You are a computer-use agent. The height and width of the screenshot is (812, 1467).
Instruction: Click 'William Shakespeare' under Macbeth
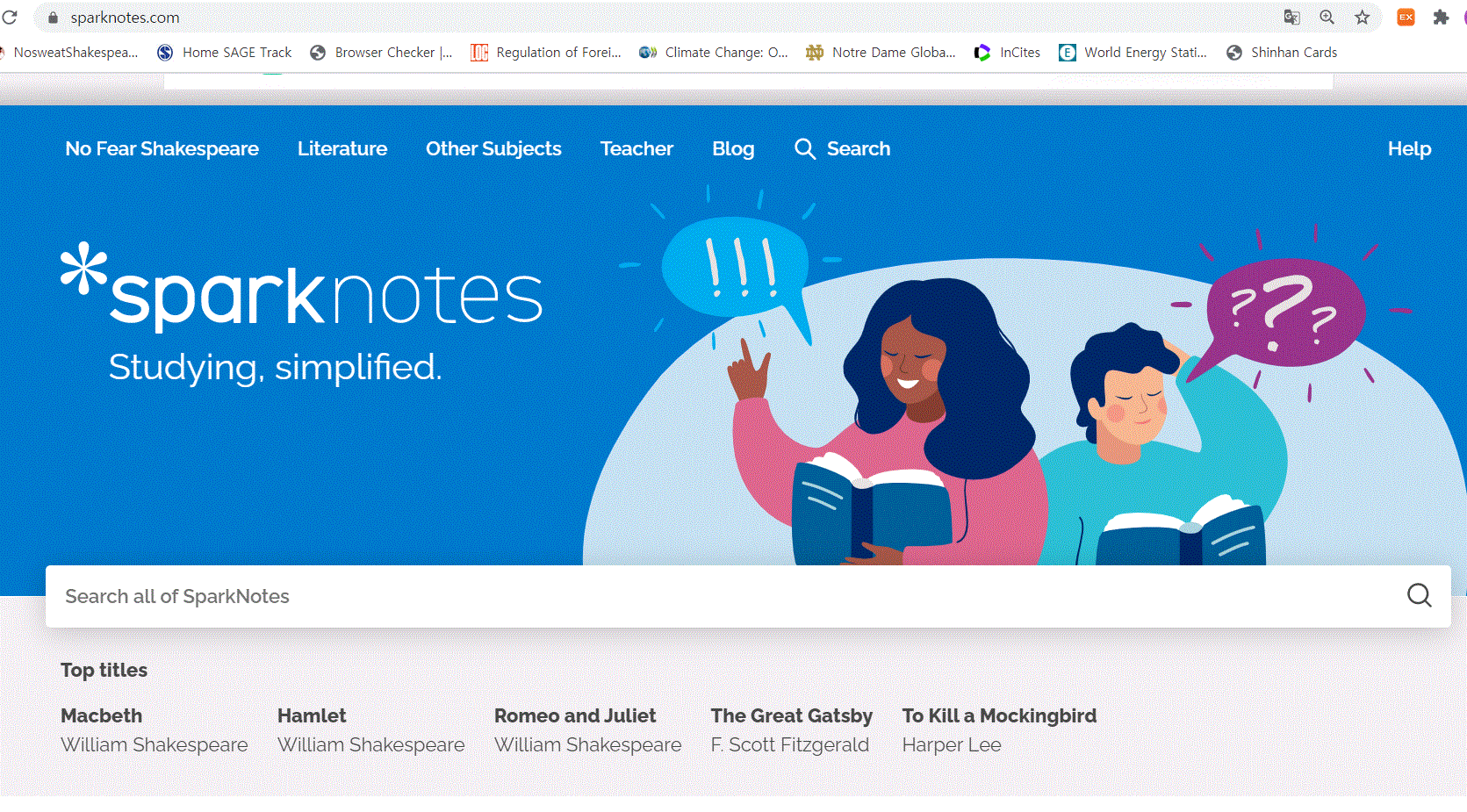pos(155,744)
